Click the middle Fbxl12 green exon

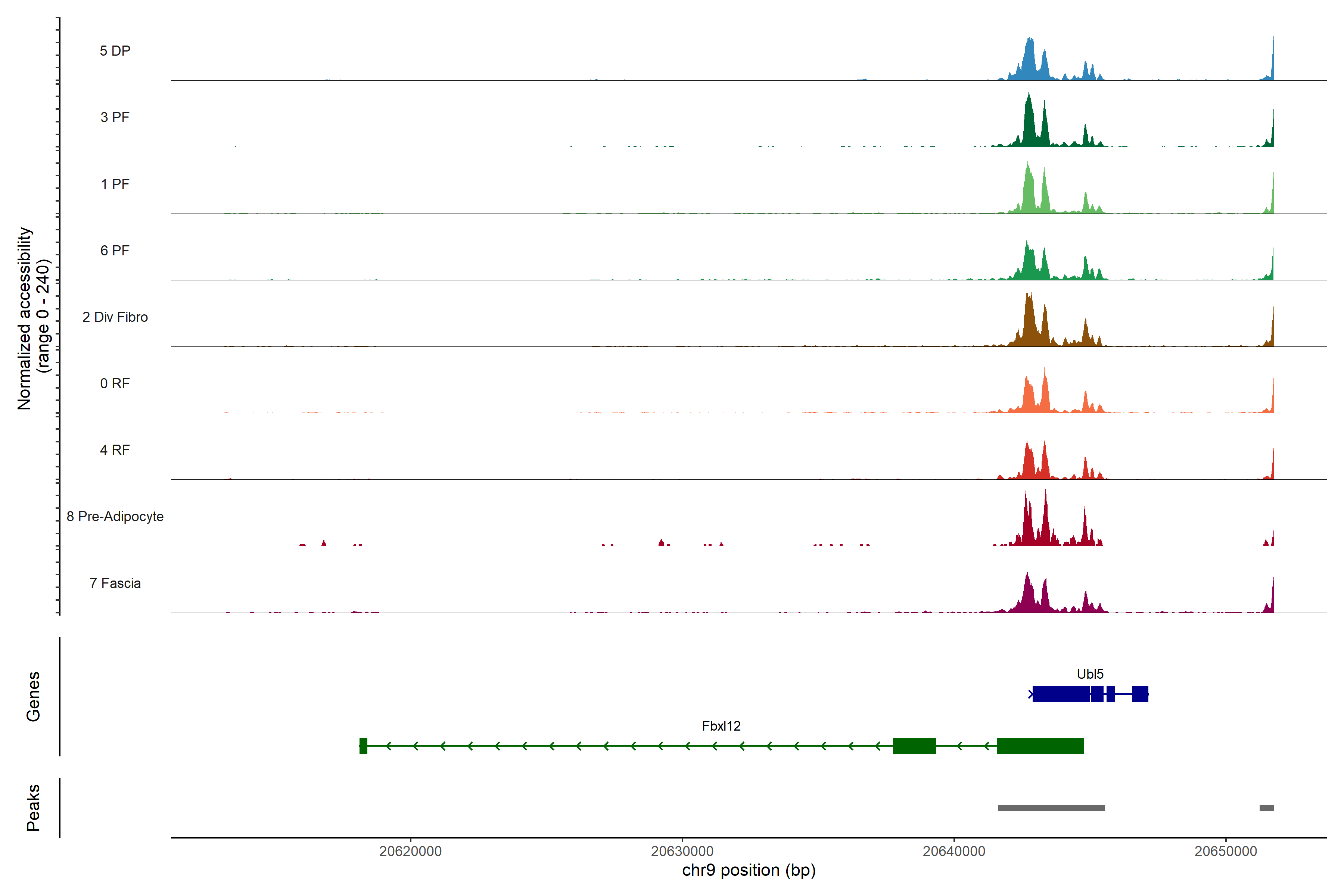pos(914,746)
